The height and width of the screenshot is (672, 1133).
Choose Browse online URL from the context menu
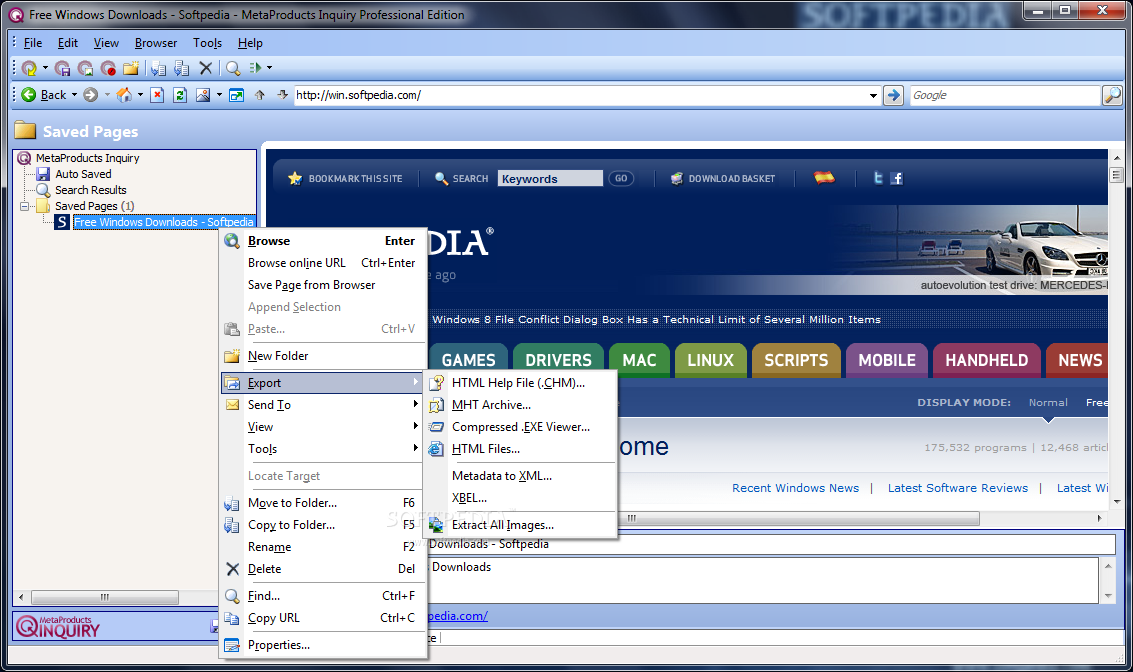322,263
